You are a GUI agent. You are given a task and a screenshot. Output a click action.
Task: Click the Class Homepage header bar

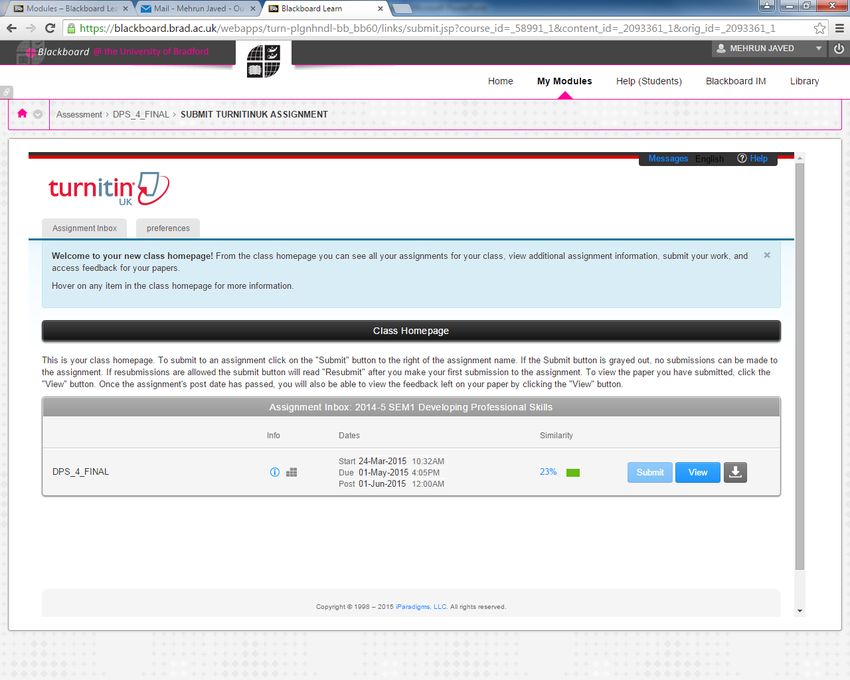[x=411, y=331]
